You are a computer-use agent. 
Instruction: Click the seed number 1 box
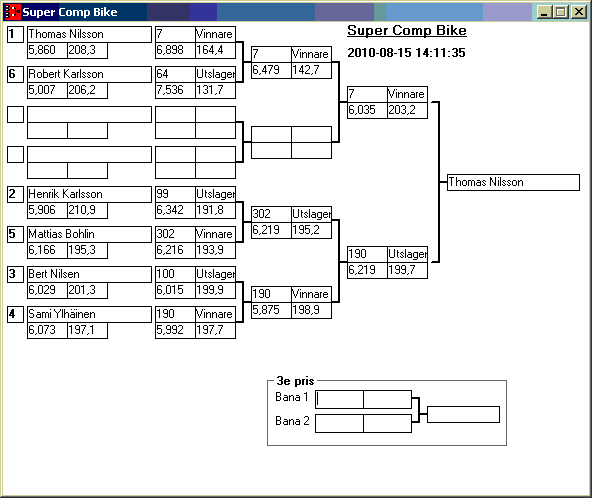click(x=15, y=34)
